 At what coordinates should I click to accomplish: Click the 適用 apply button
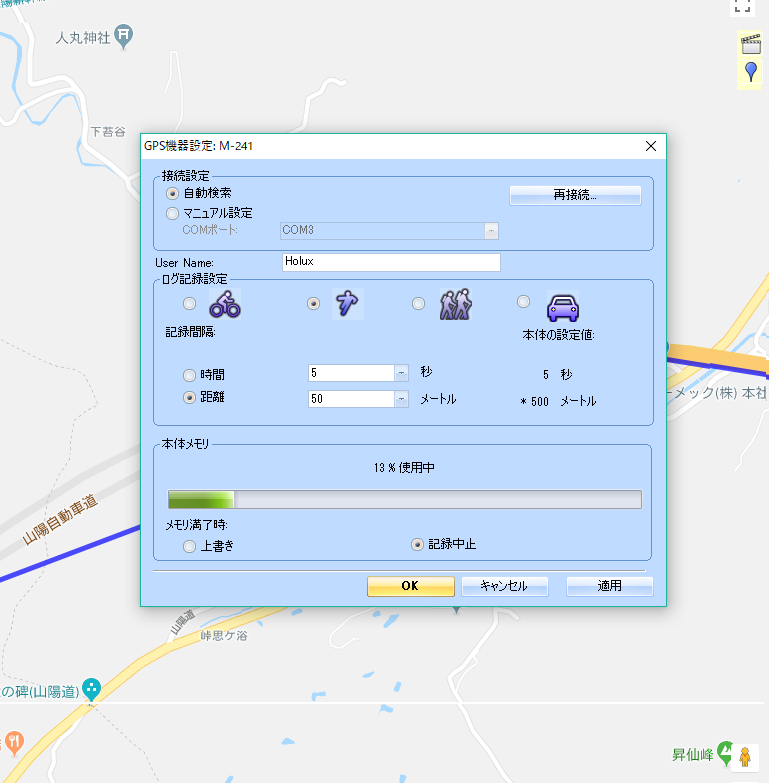coord(610,586)
